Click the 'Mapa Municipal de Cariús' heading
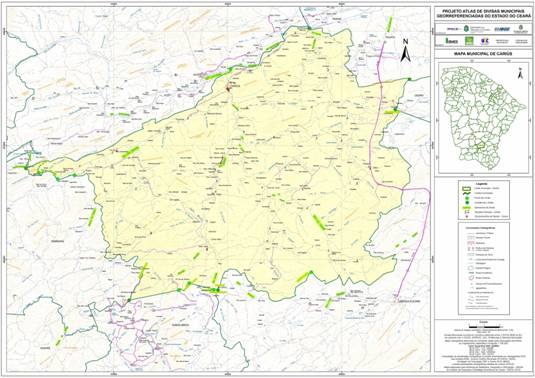This screenshot has height=378, width=535. [x=483, y=54]
